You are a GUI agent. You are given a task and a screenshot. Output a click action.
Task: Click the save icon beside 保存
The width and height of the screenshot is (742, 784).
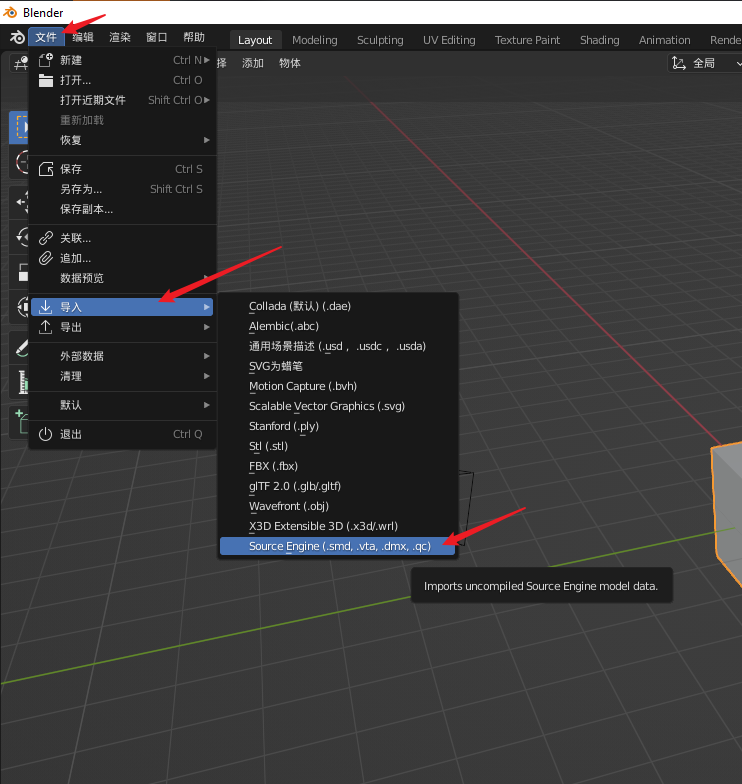pos(46,169)
